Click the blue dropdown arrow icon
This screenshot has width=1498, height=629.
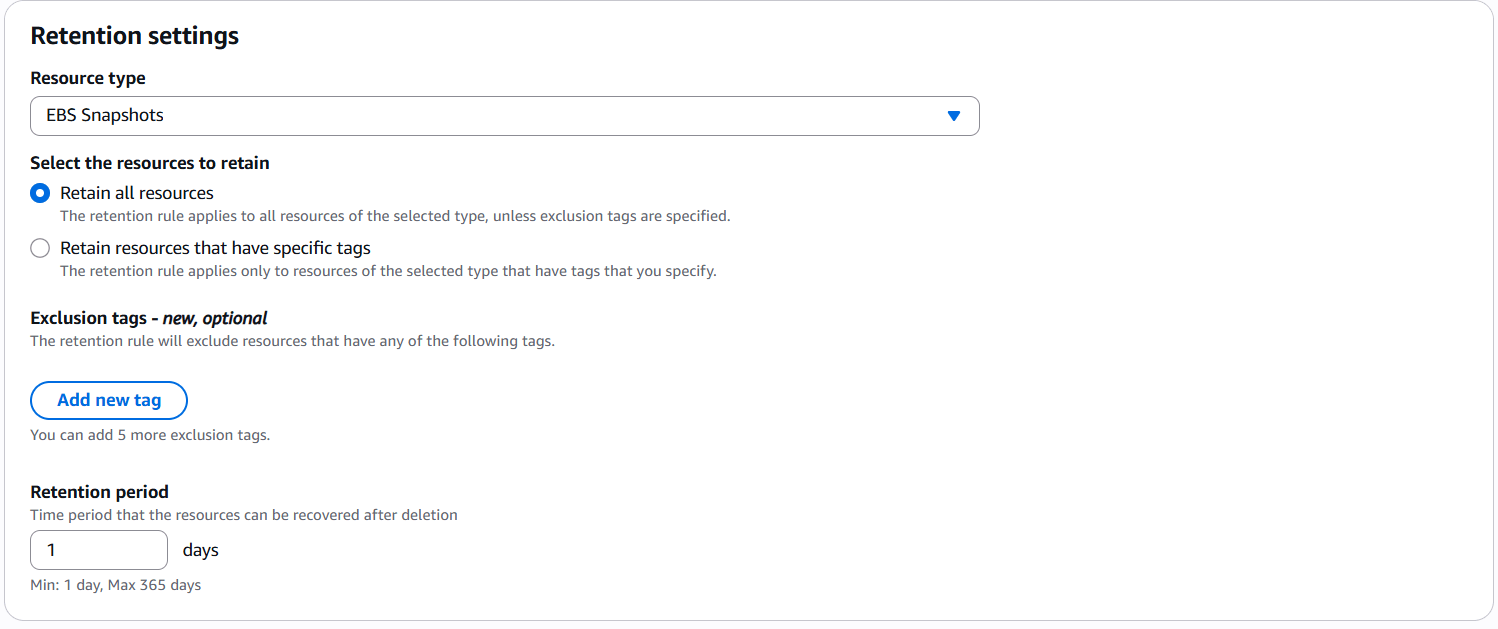(953, 116)
